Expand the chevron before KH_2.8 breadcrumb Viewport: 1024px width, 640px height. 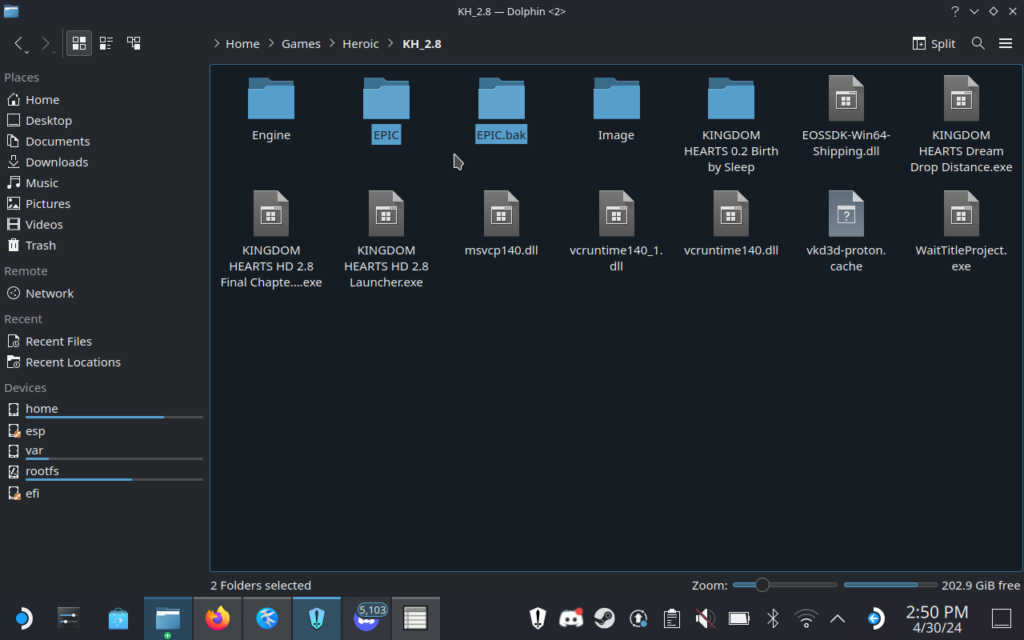(391, 44)
